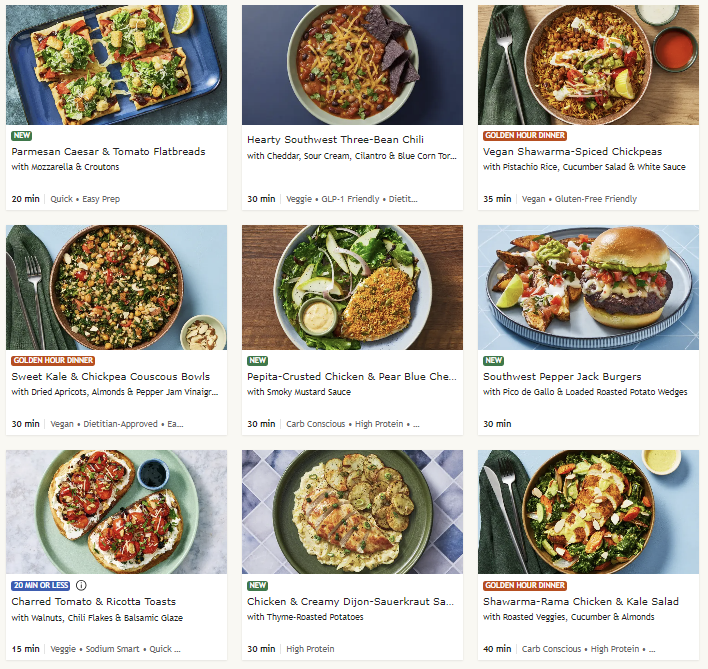Screen dimensions: 708x669
Task: Click the Southwest Pepper Jack Burgers image
Action: tap(588, 287)
